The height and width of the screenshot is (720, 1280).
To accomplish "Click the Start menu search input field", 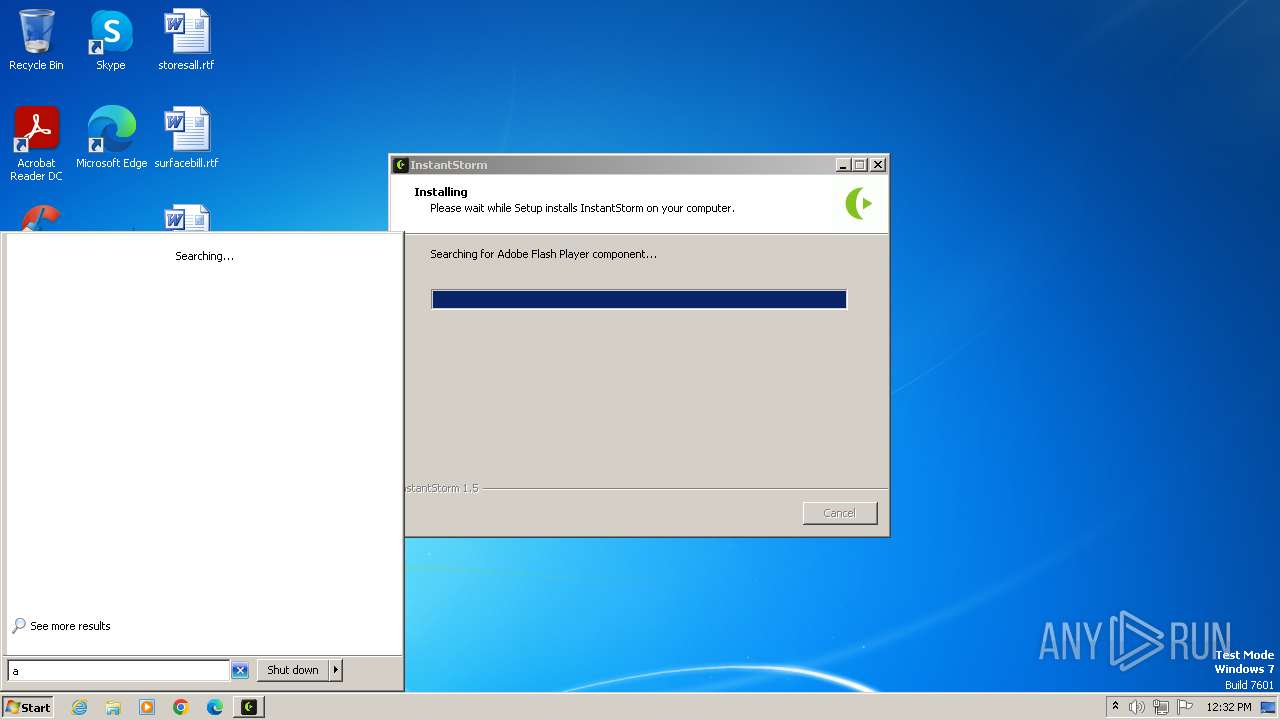I will 119,671.
